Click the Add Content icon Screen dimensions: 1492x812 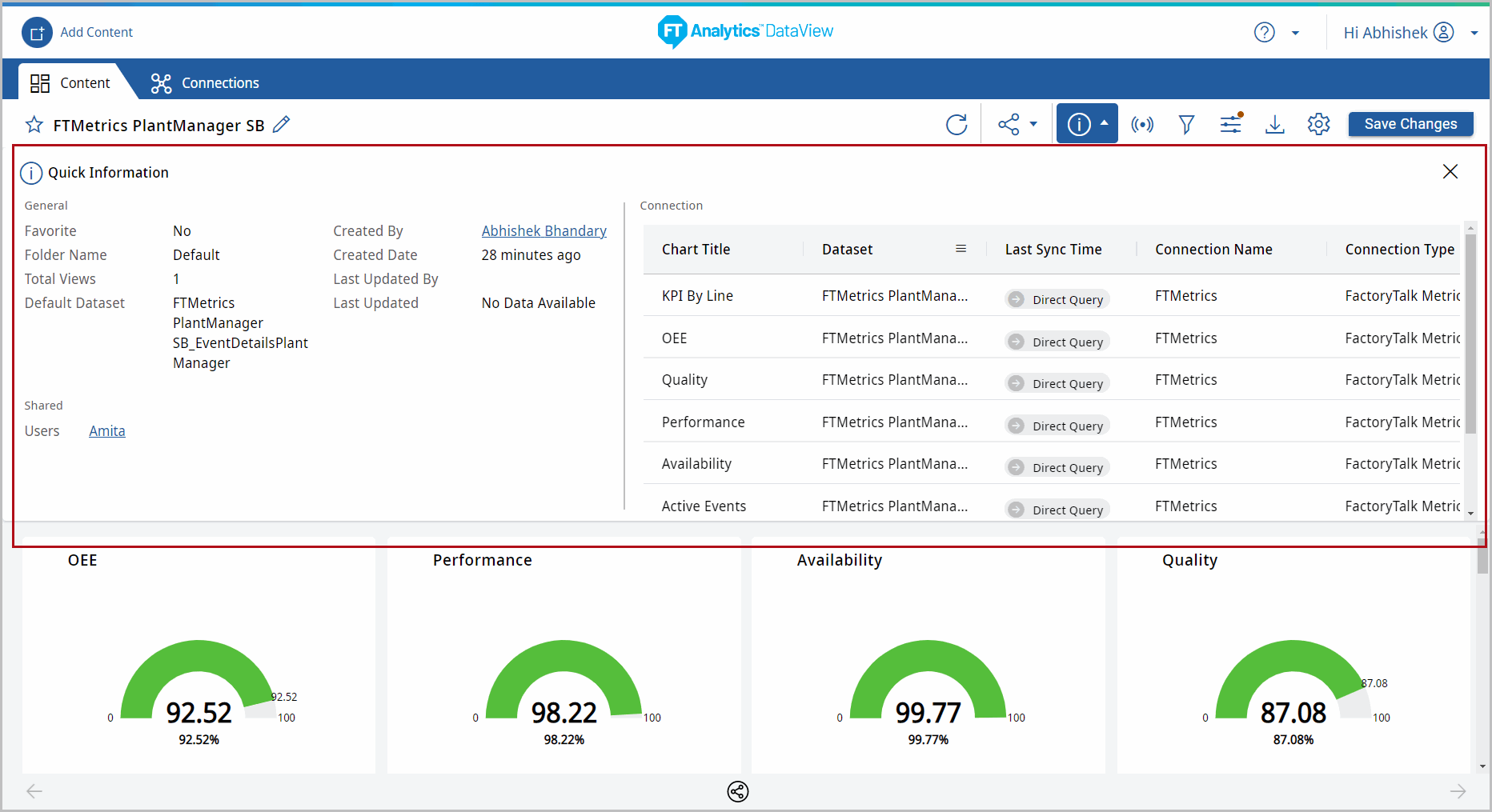point(37,33)
